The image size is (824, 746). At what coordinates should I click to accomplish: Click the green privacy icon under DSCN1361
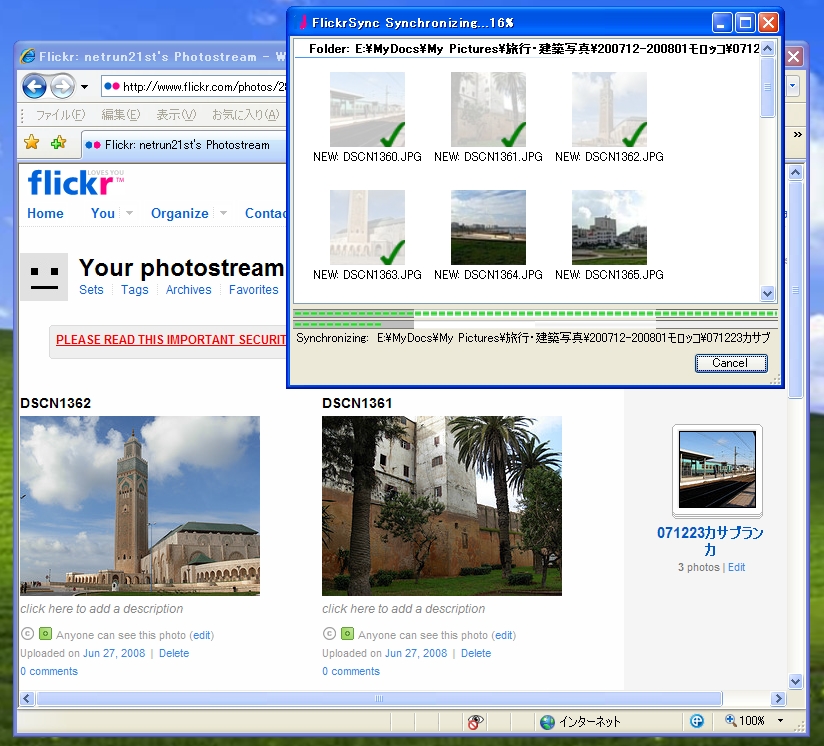point(347,634)
